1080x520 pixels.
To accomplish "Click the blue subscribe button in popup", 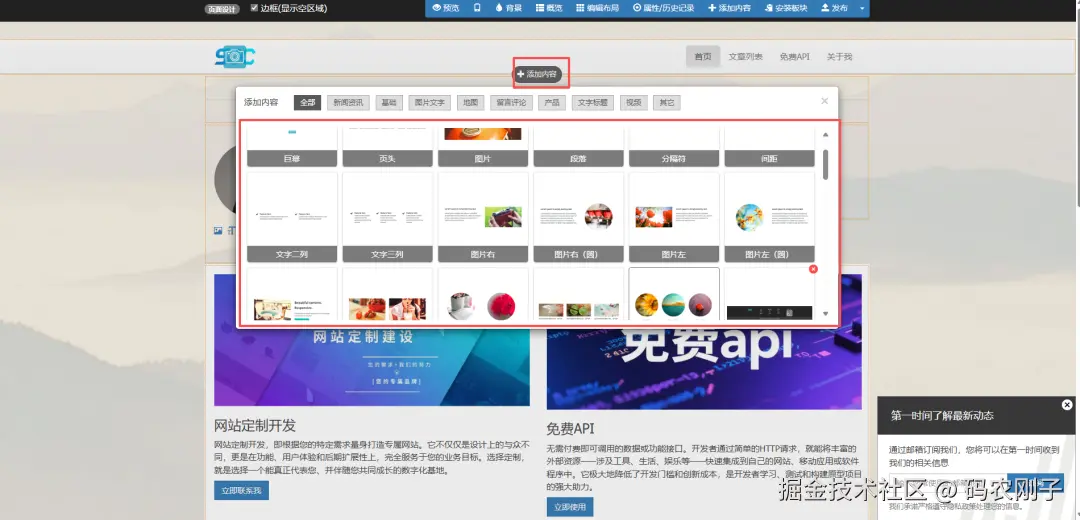I will pyautogui.click(x=1035, y=483).
